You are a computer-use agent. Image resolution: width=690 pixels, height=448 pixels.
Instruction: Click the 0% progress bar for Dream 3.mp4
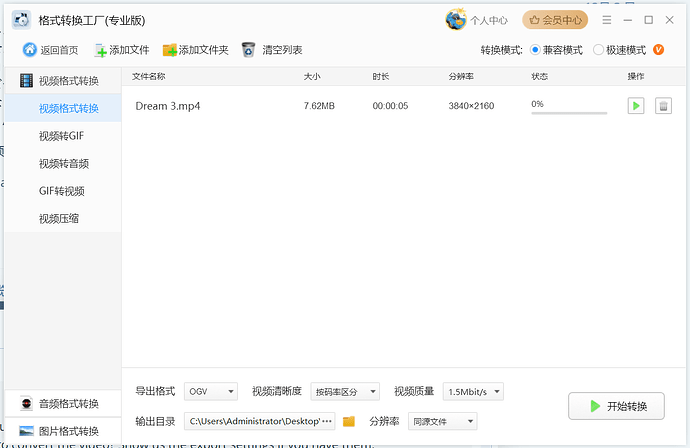569,113
